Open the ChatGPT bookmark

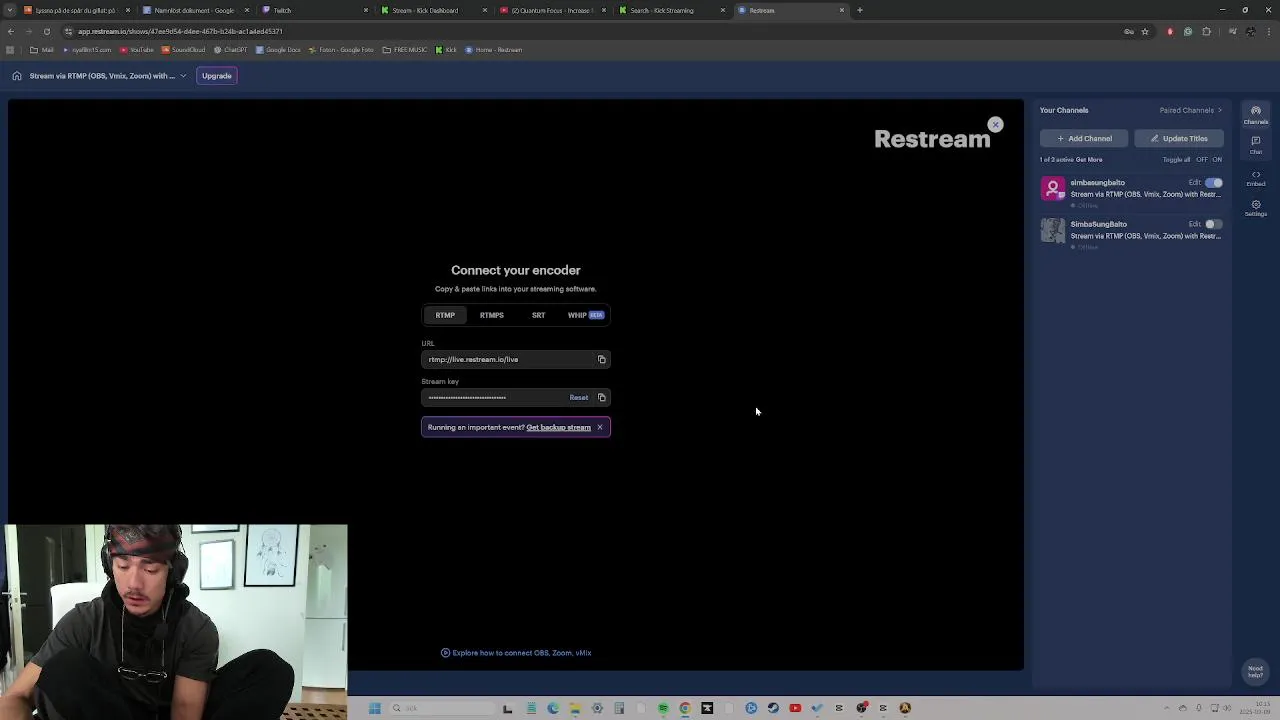pyautogui.click(x=230, y=50)
